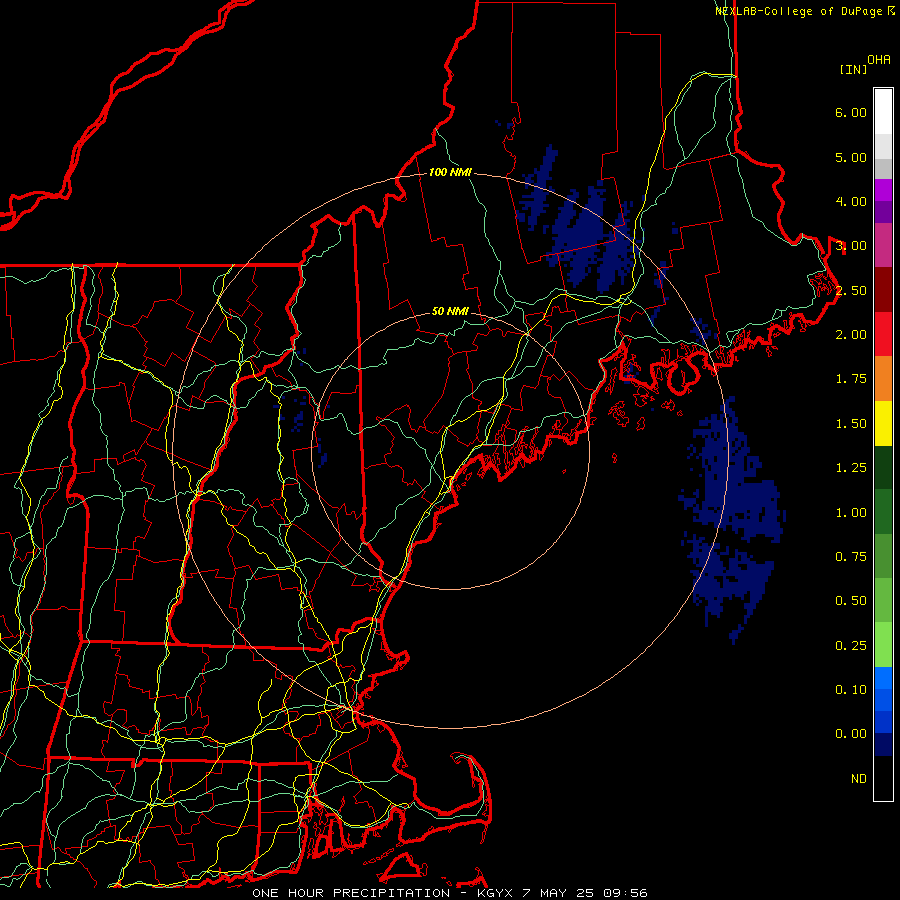Image resolution: width=900 pixels, height=900 pixels.
Task: Select the 6.00 legend value
Action: pos(851,112)
